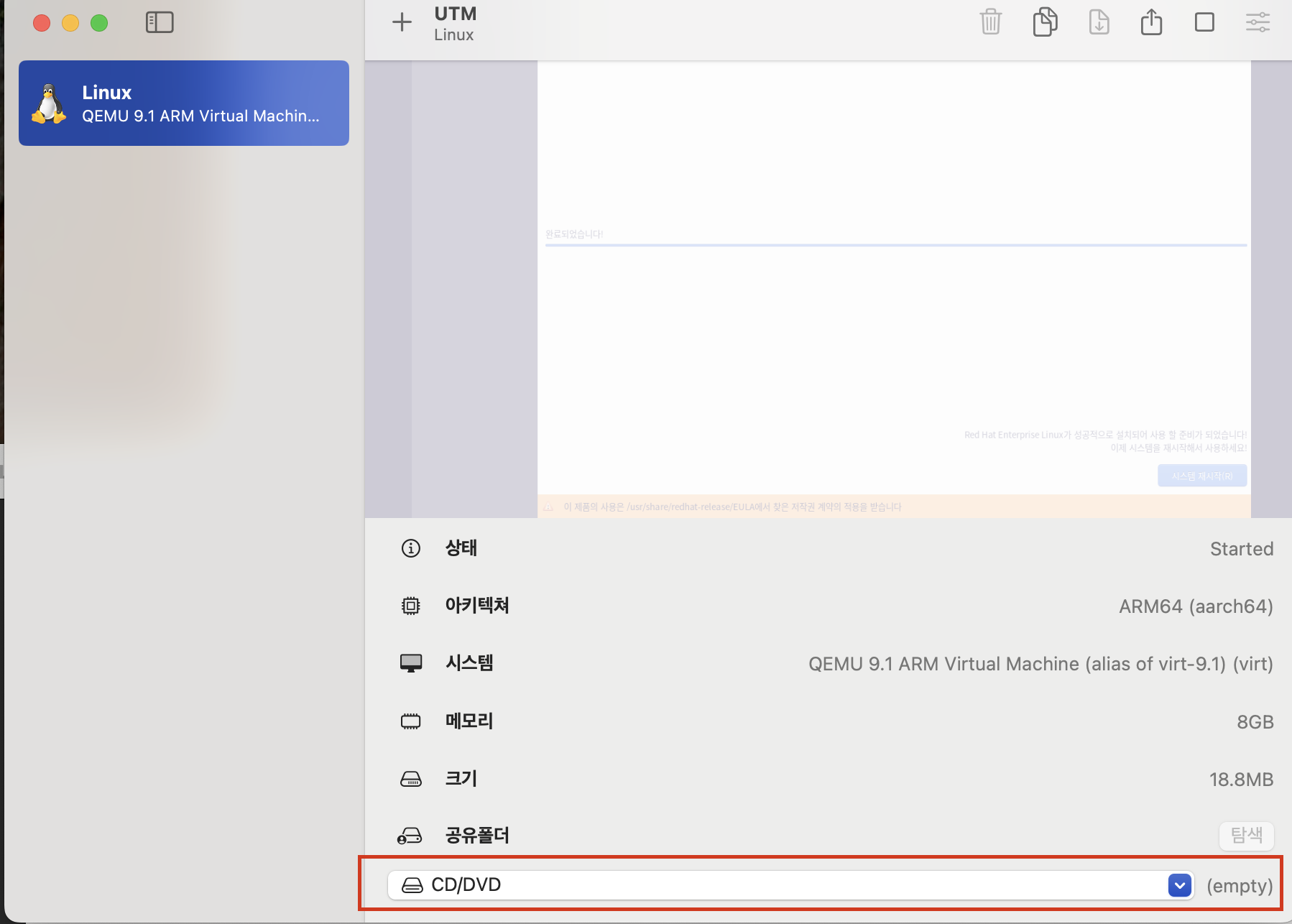Click the plus icon to add VM

pyautogui.click(x=402, y=22)
